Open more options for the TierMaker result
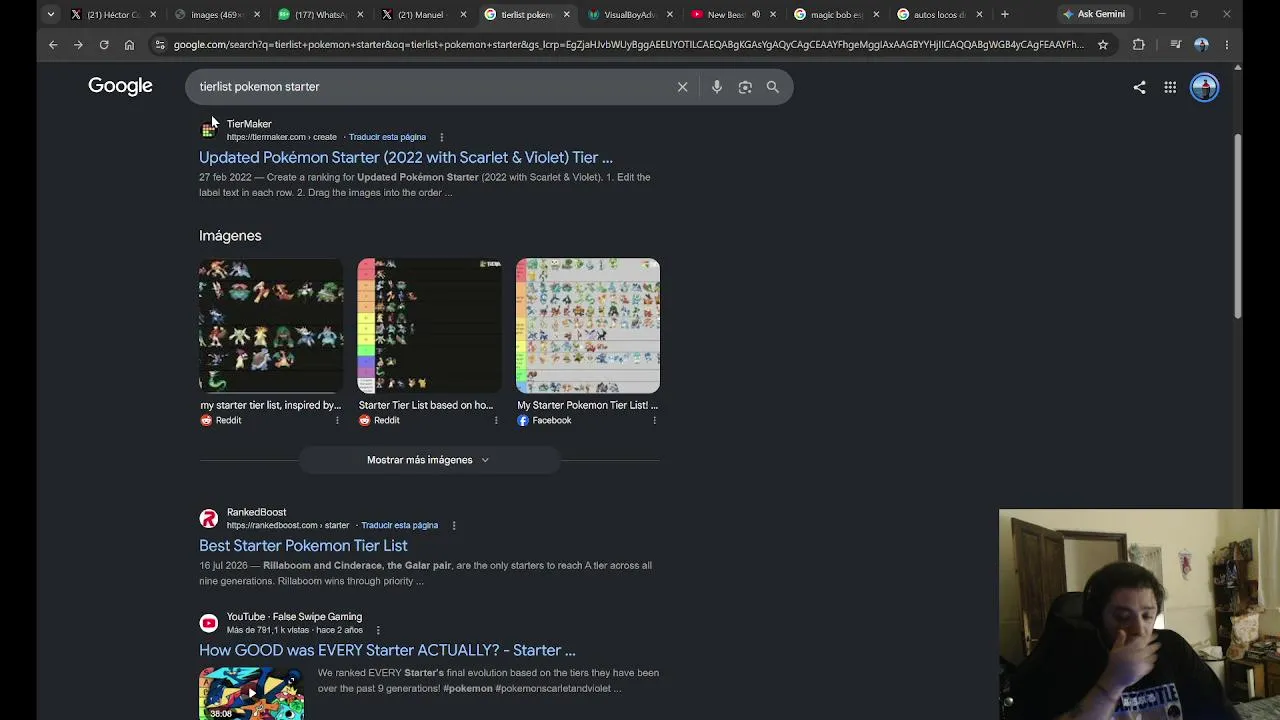 tap(441, 137)
